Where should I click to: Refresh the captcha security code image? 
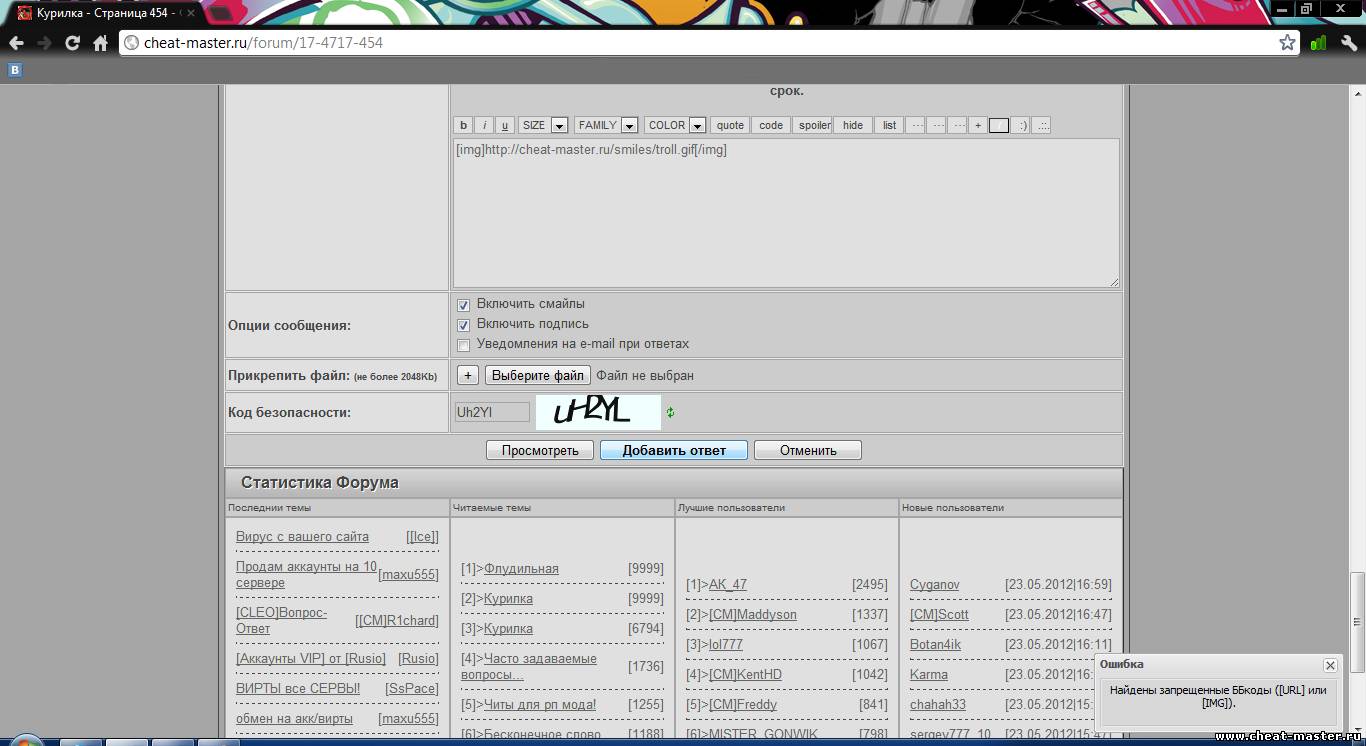pos(671,412)
